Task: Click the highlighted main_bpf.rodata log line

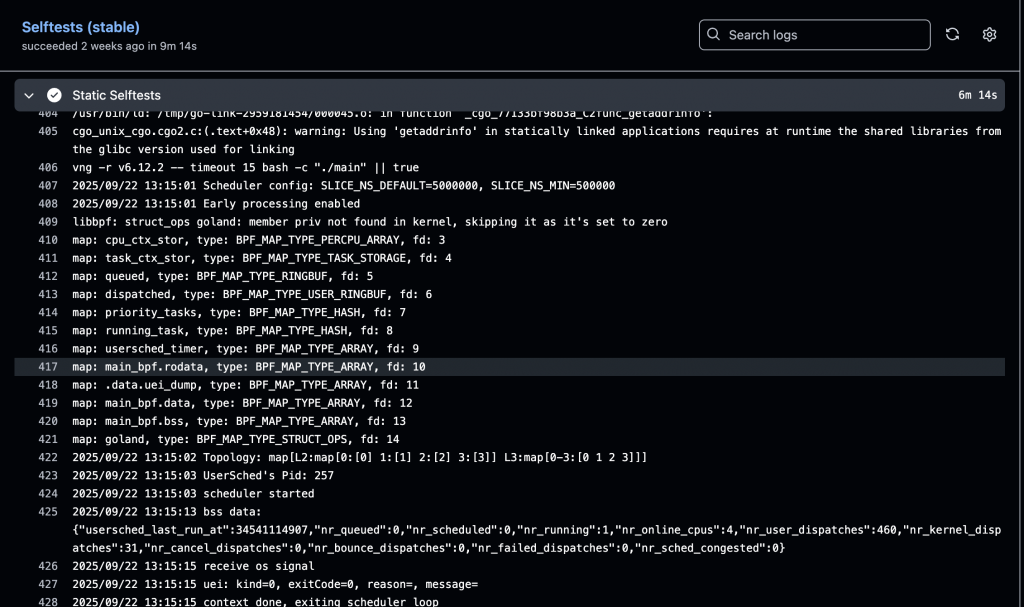Action: 249,367
